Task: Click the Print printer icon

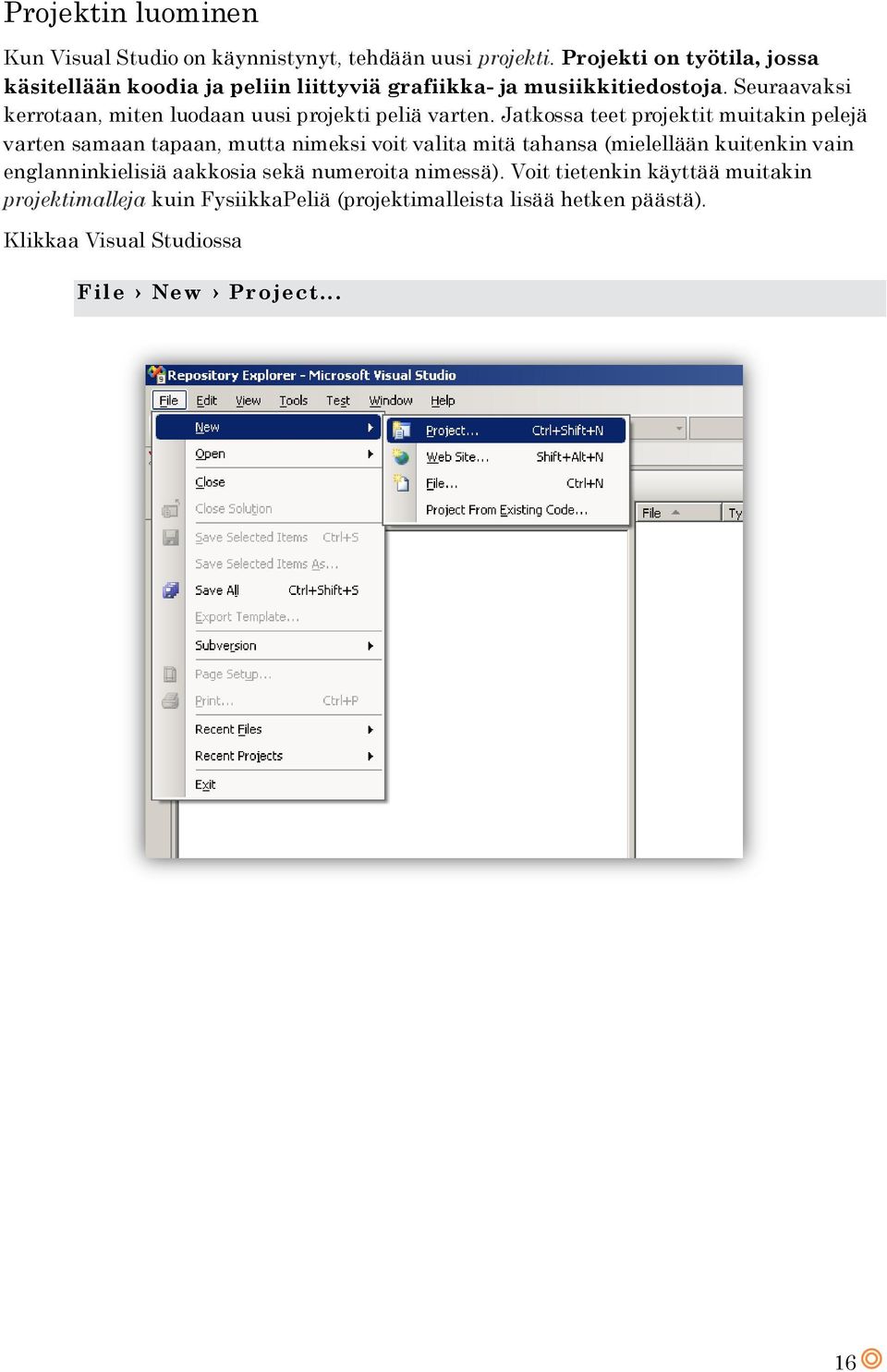Action: tap(170, 700)
